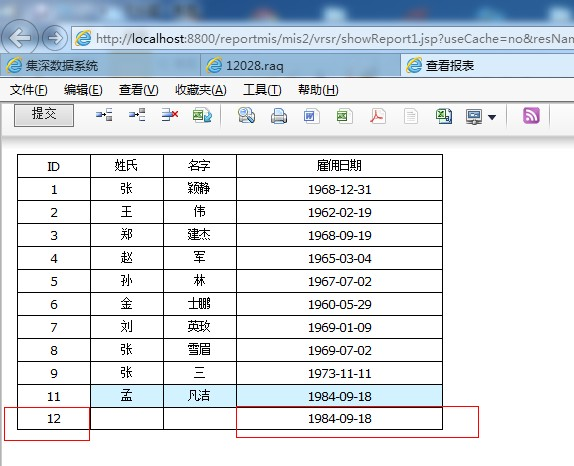This screenshot has width=574, height=466.
Task: Click the export to text file icon
Action: [411, 116]
